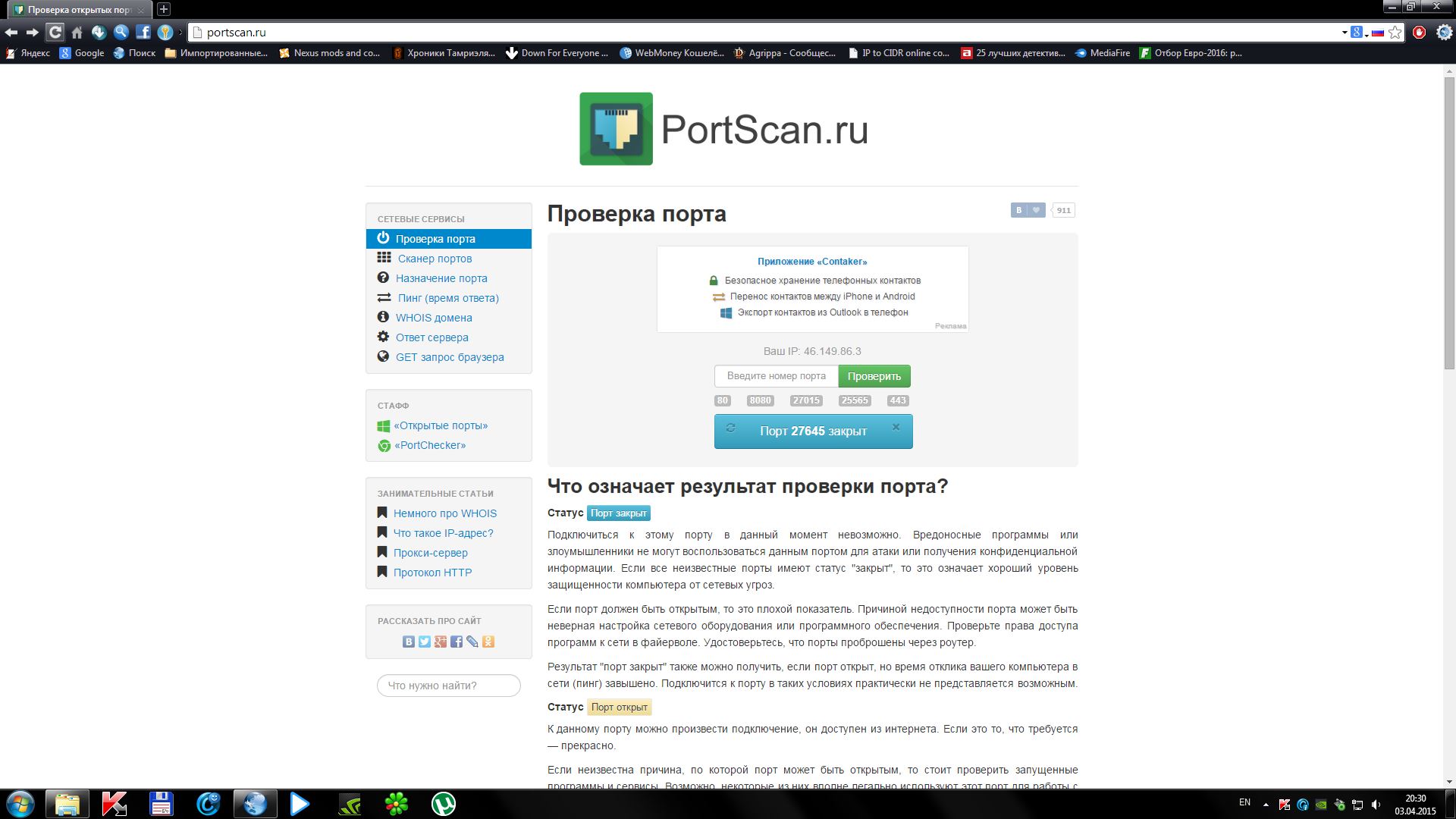Show hidden system tray icons
The height and width of the screenshot is (819, 1456).
(1265, 804)
